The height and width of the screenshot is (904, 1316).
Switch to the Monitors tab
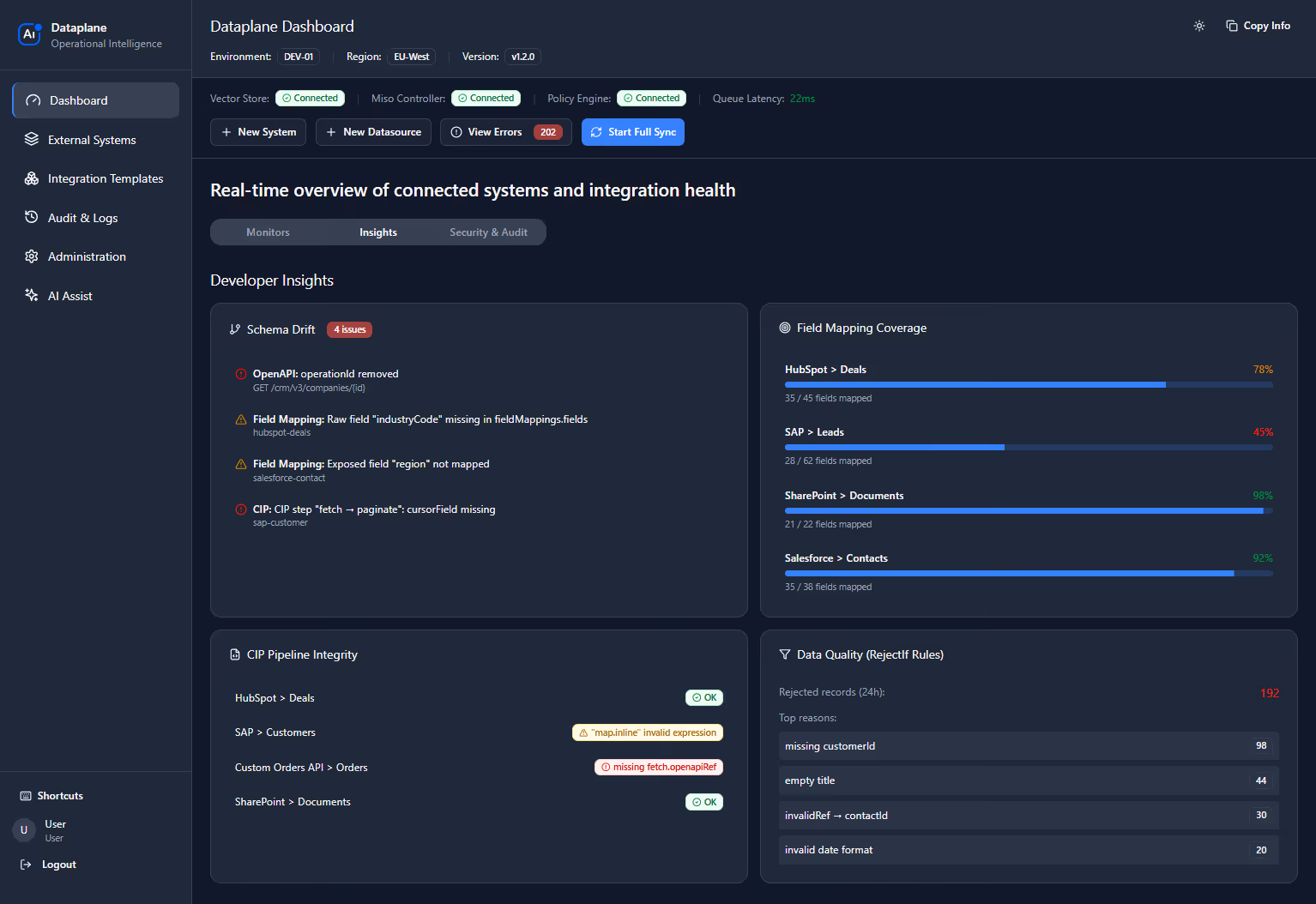(x=268, y=232)
